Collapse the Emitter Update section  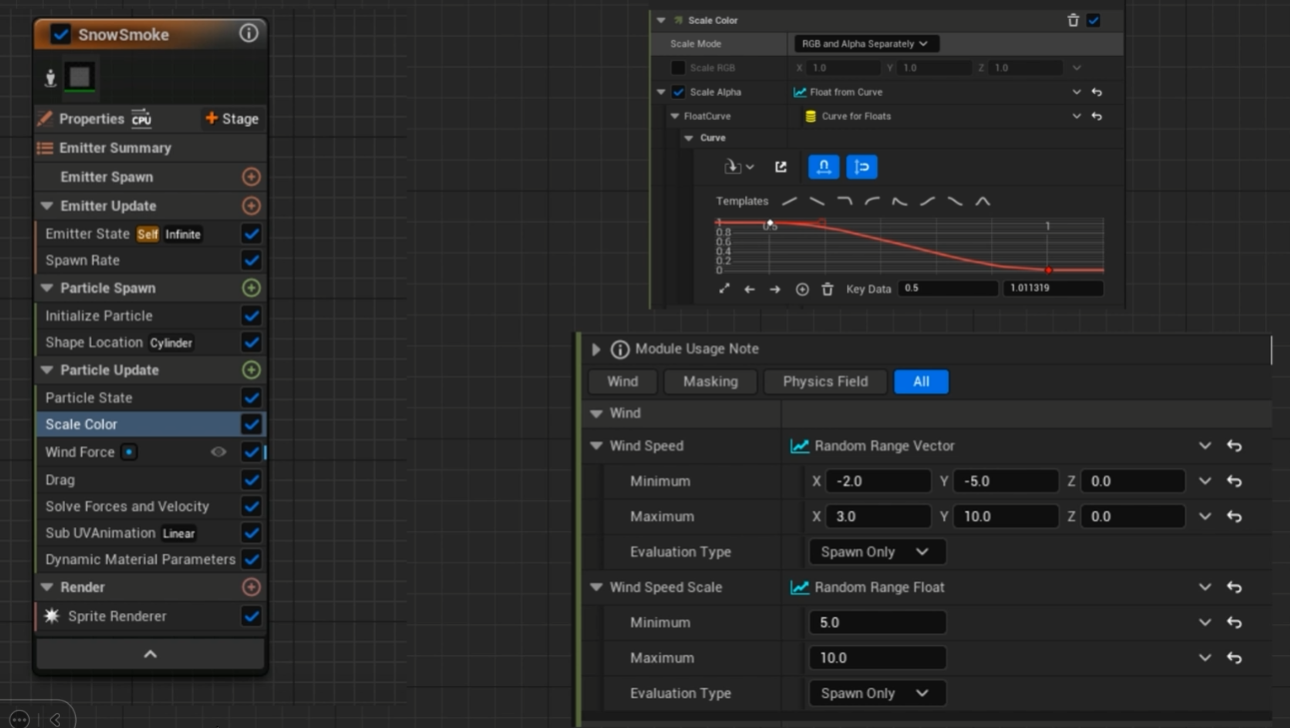click(47, 206)
